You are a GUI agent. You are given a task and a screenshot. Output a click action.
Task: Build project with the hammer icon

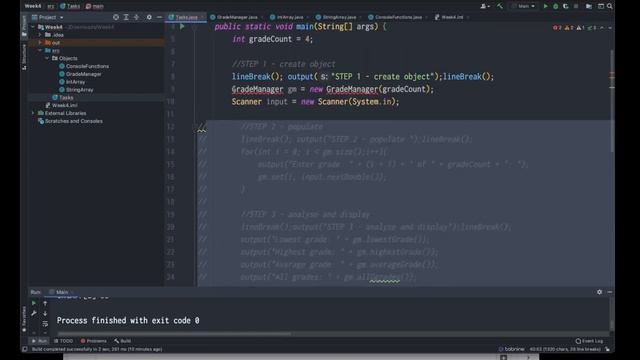pos(500,6)
